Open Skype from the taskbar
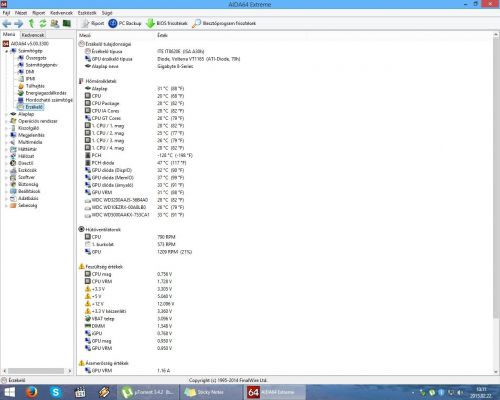The height and width of the screenshot is (400, 500). [x=56, y=392]
